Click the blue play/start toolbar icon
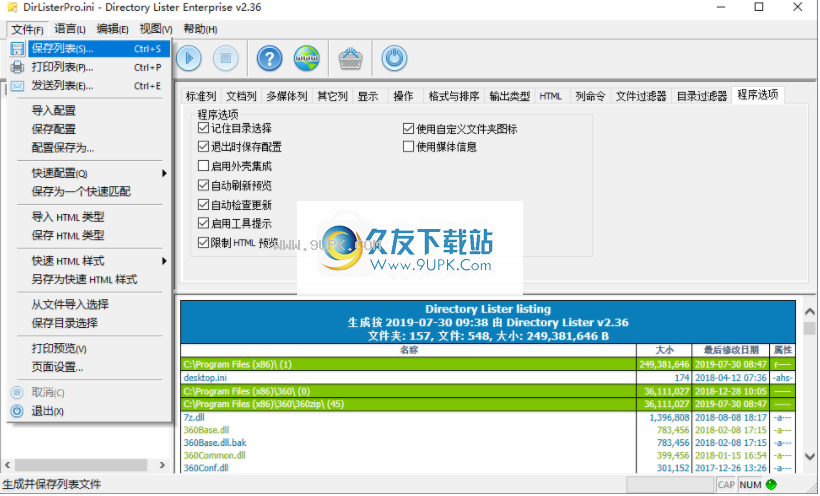Image resolution: width=820 pixels, height=496 pixels. coord(189,58)
